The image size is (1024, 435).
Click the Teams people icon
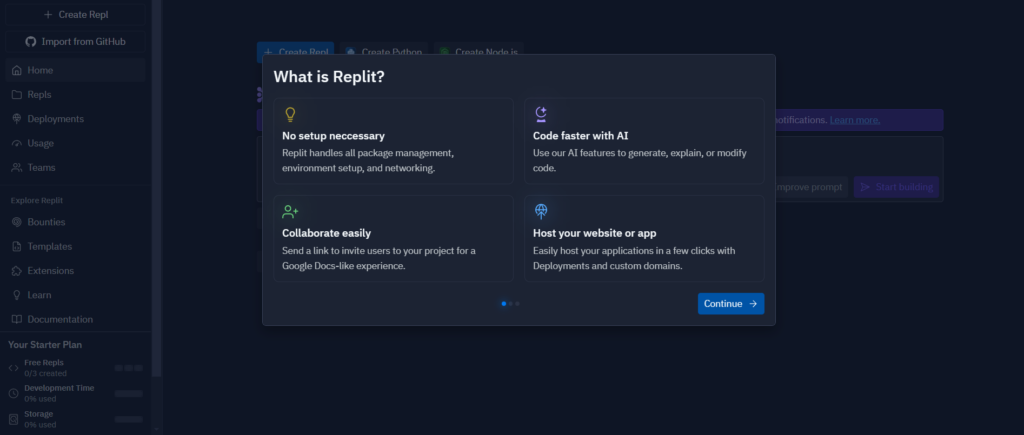(x=17, y=168)
